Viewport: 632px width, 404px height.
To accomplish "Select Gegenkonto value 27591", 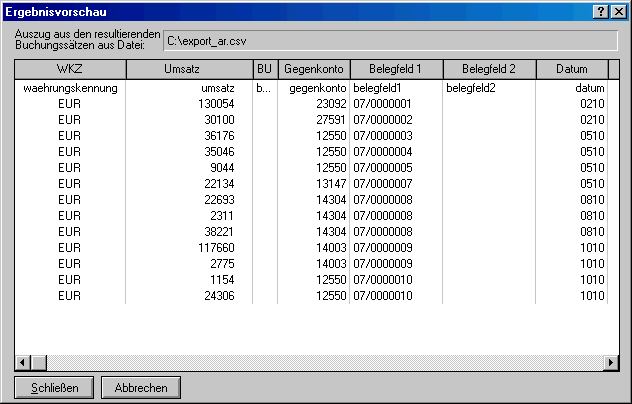I will pyautogui.click(x=331, y=120).
